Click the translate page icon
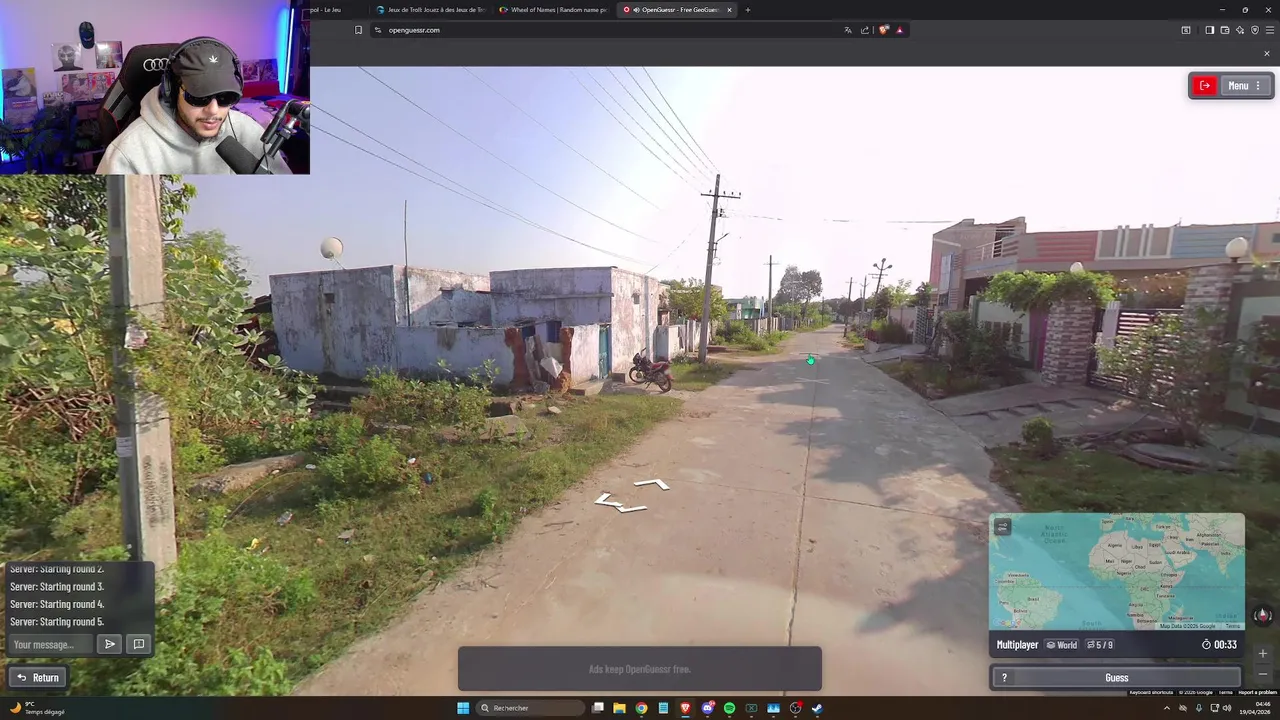 click(x=848, y=30)
